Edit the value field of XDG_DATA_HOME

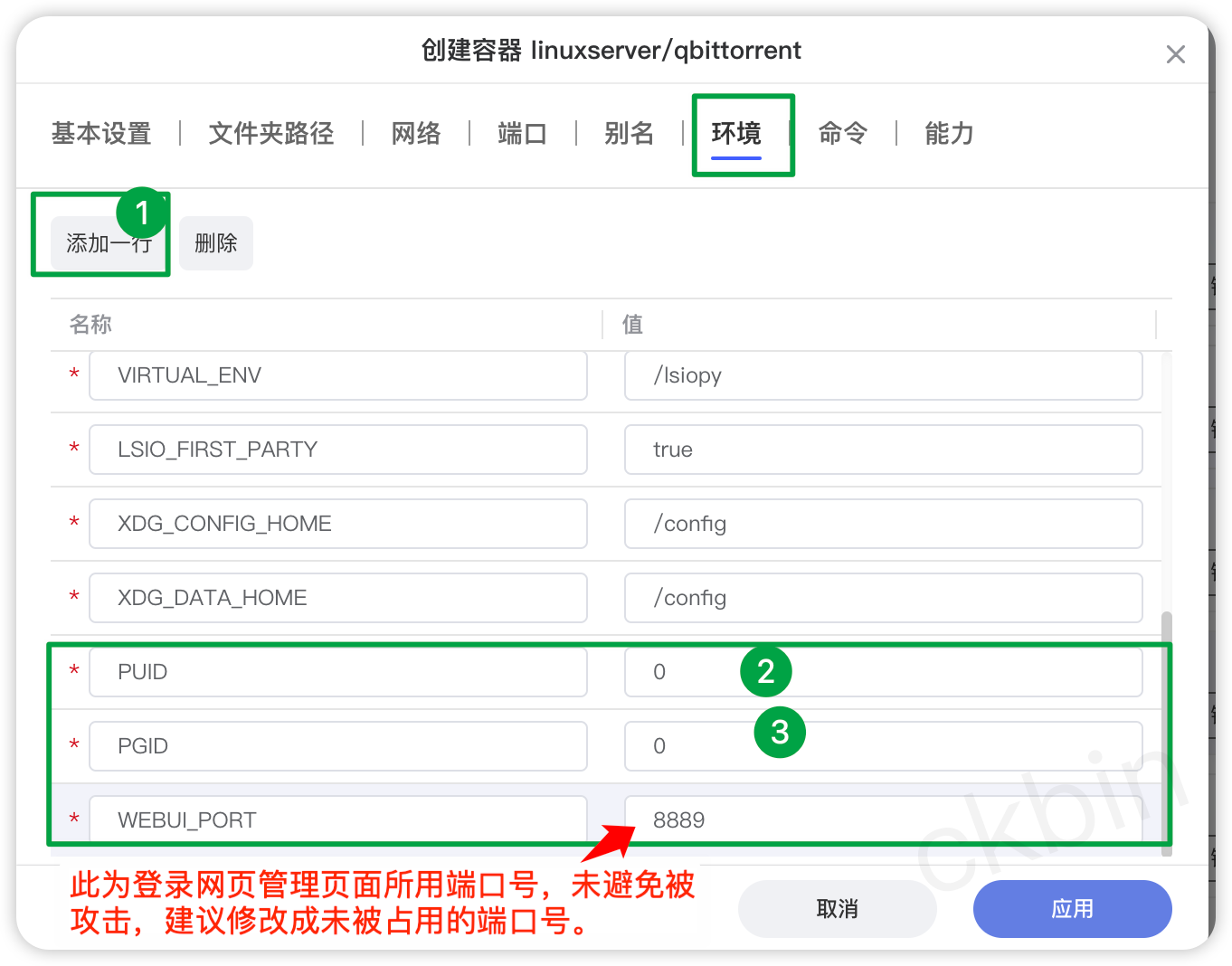[x=884, y=598]
